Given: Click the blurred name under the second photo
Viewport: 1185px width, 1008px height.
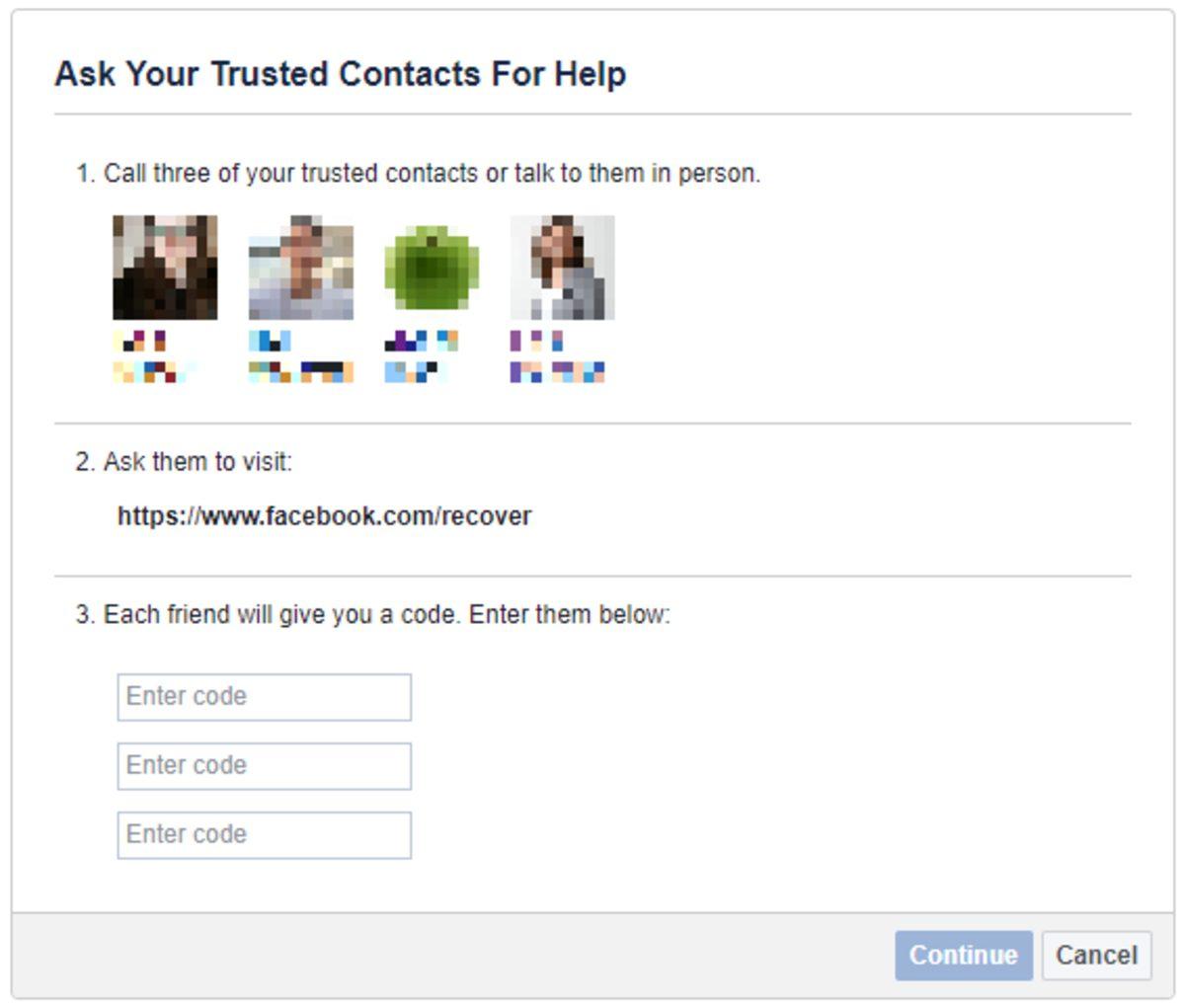Looking at the screenshot, I should click(x=300, y=356).
